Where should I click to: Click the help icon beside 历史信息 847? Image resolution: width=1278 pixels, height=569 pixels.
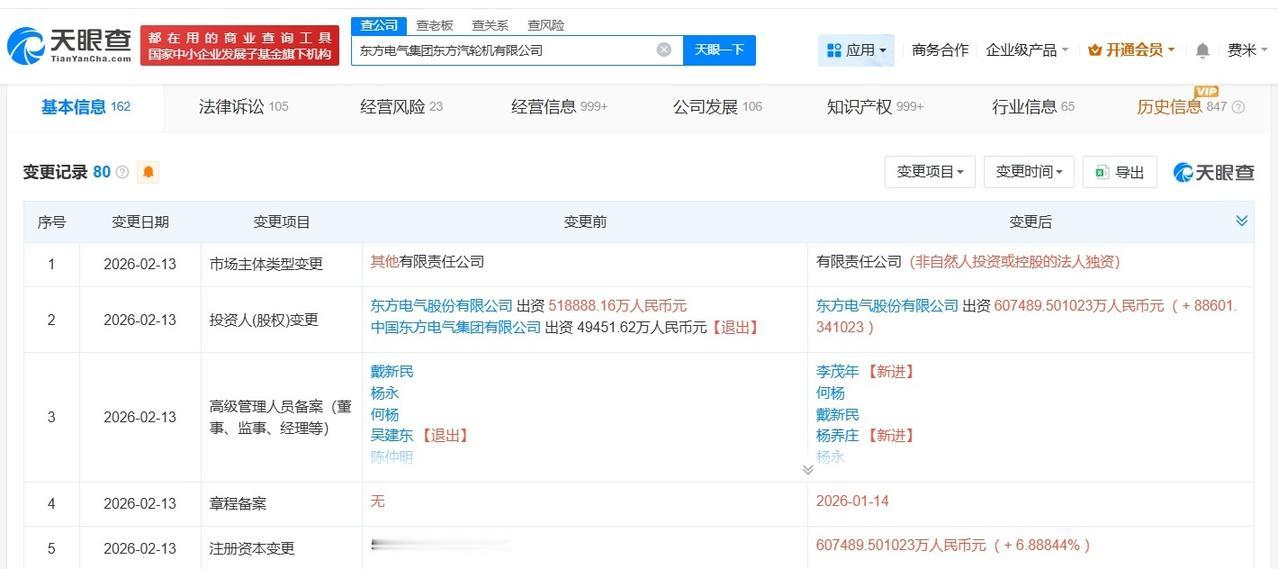tap(1238, 107)
